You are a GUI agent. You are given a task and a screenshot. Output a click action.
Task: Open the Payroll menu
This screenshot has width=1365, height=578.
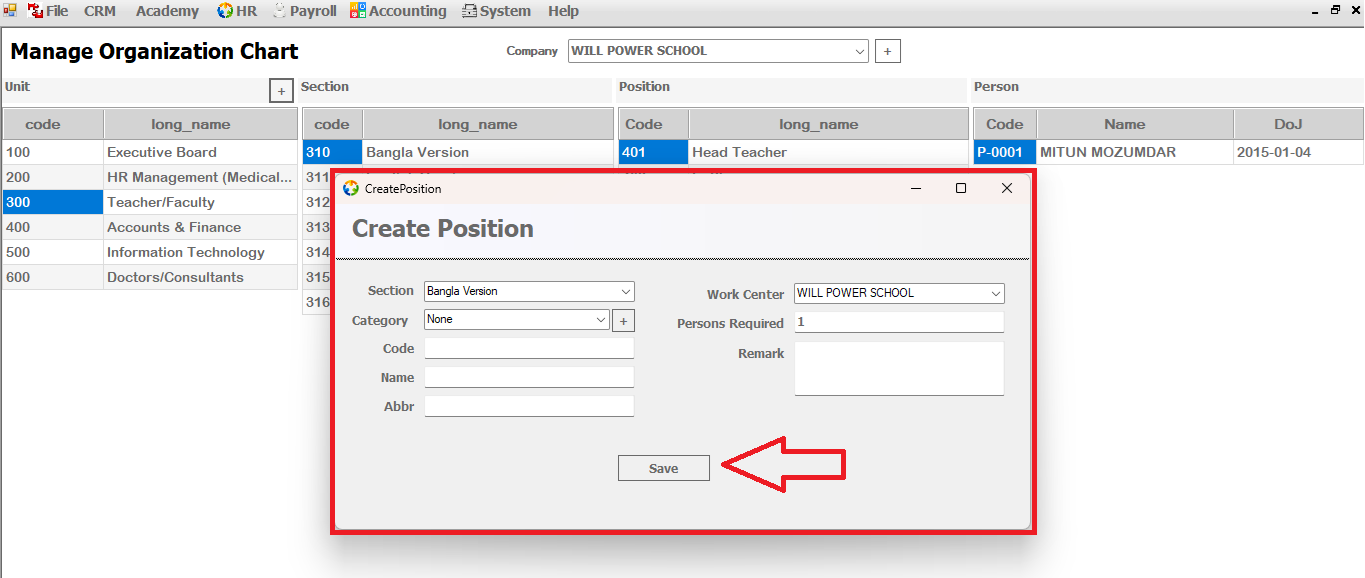(305, 11)
